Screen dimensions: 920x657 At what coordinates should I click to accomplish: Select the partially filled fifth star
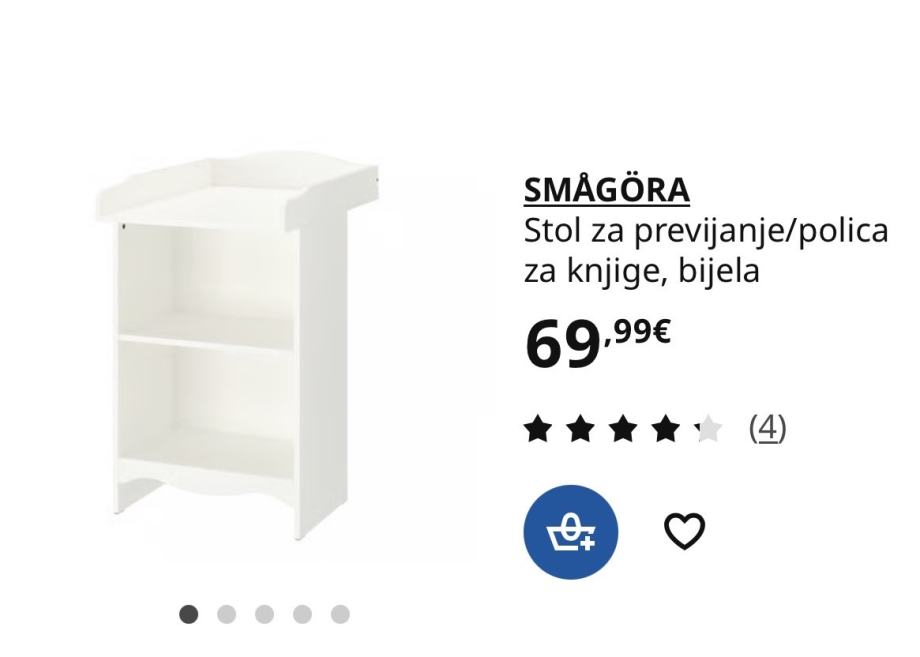pyautogui.click(x=708, y=428)
